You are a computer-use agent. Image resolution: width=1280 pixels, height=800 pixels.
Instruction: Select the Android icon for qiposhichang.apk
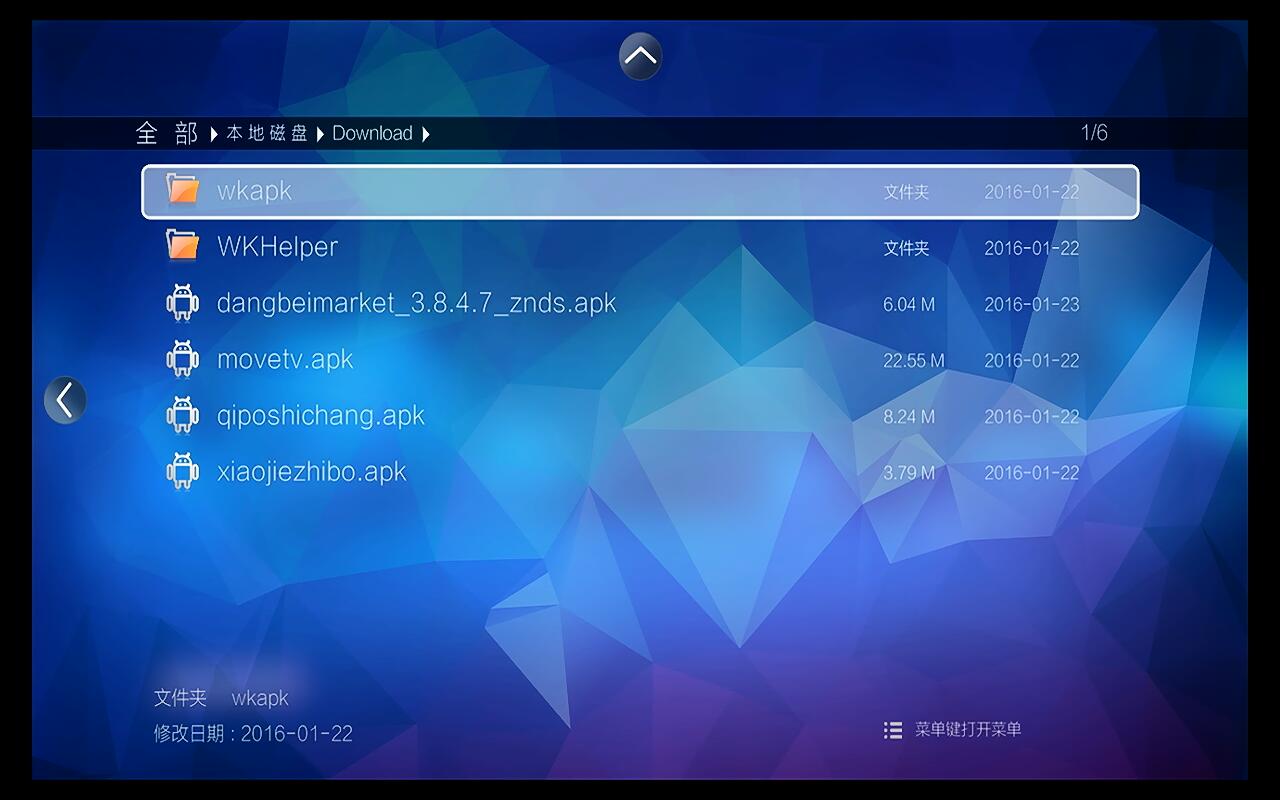coord(182,415)
